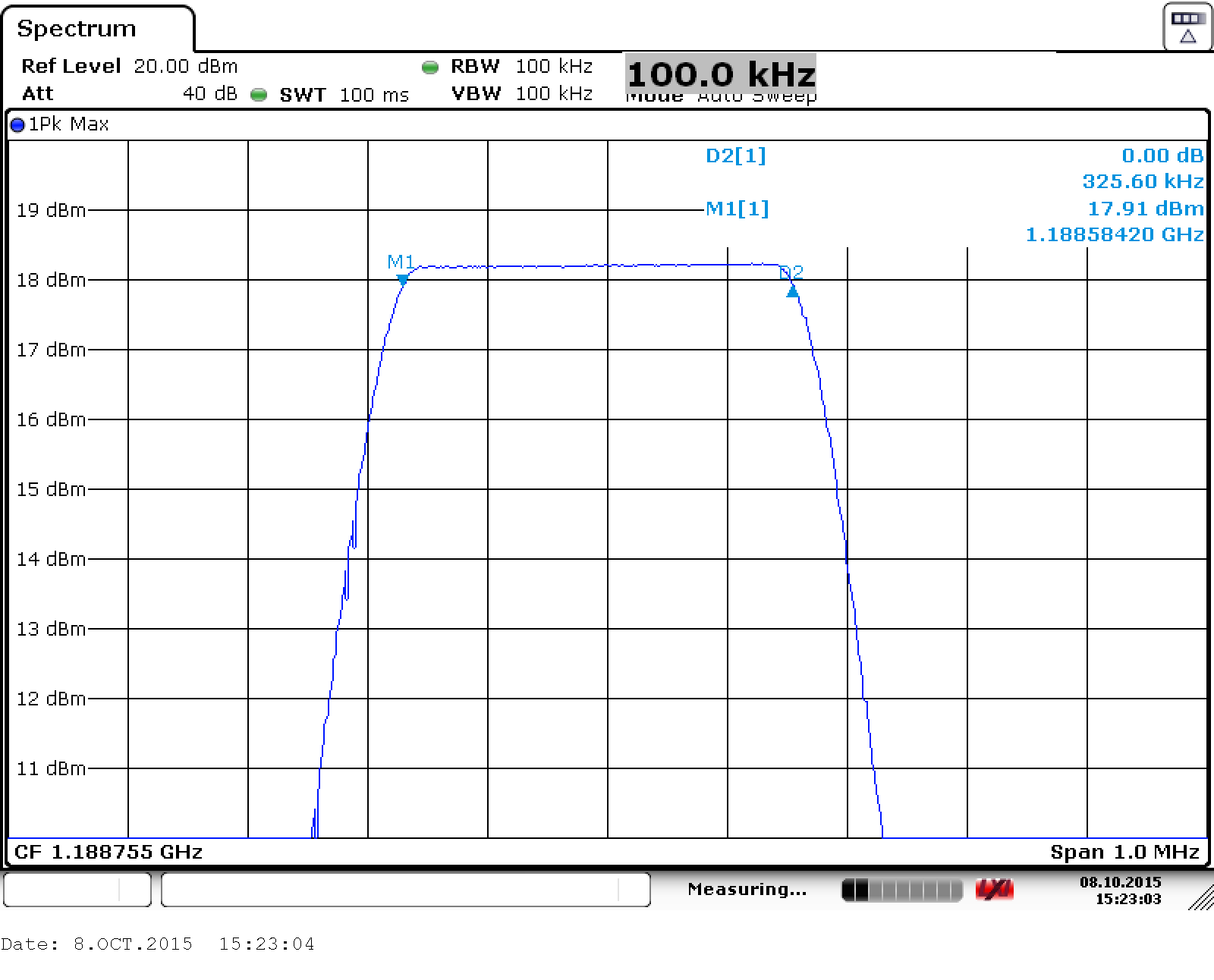Viewport: 1214px width, 980px height.
Task: Click the green indicator next to SWT
Action: [259, 95]
